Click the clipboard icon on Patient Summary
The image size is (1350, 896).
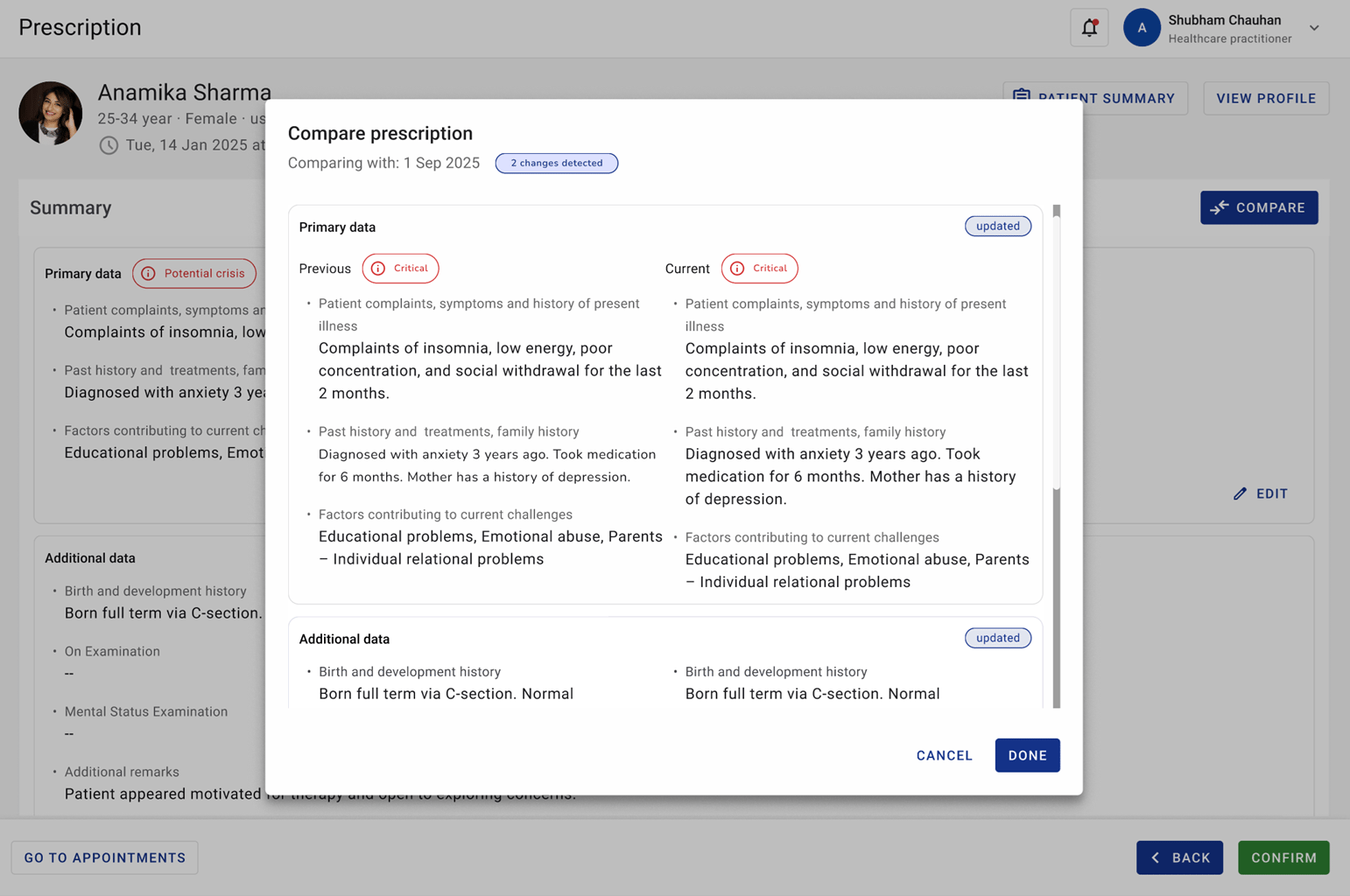pos(1022,98)
